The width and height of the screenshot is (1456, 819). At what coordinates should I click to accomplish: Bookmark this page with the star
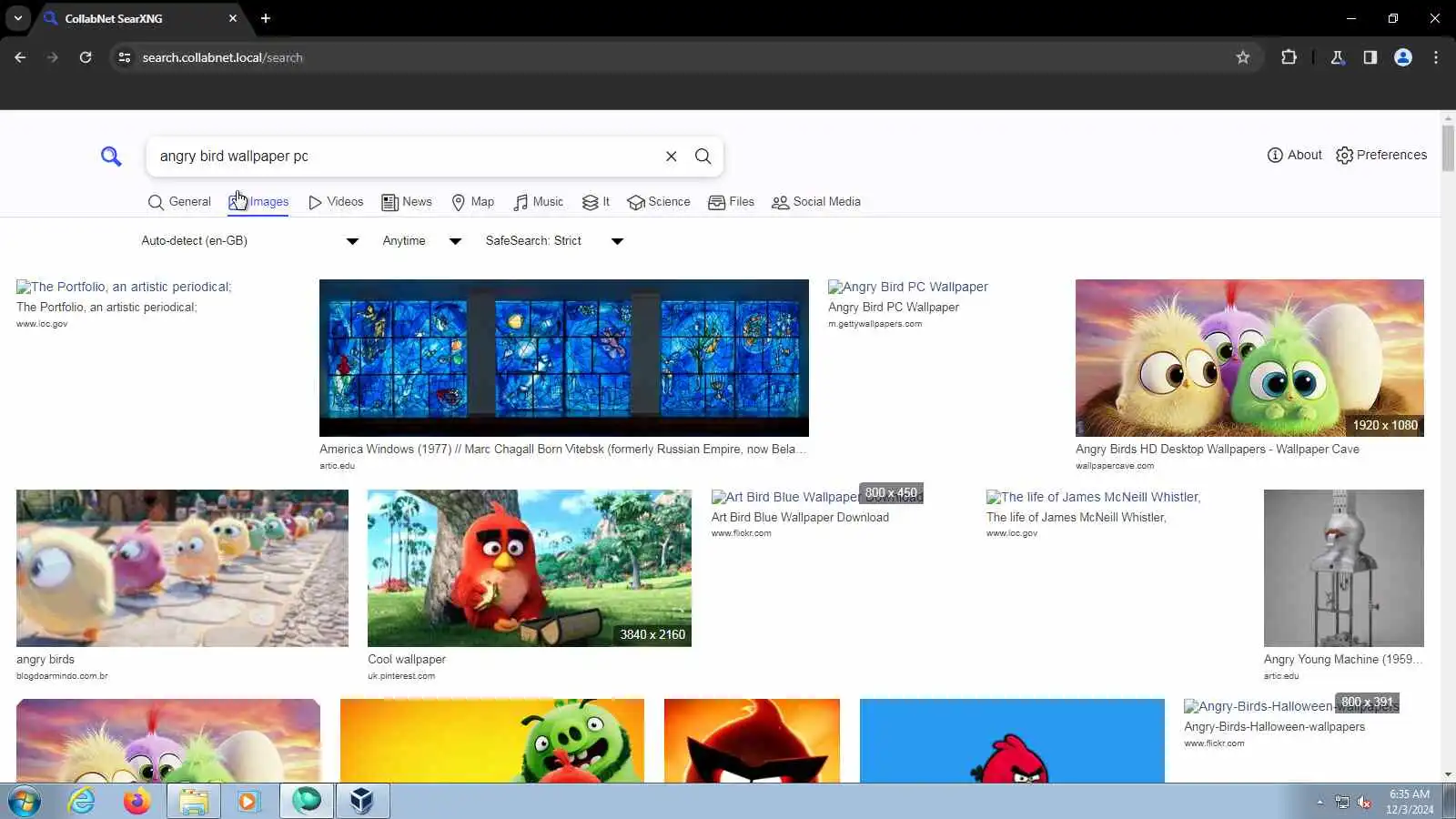[x=1243, y=57]
